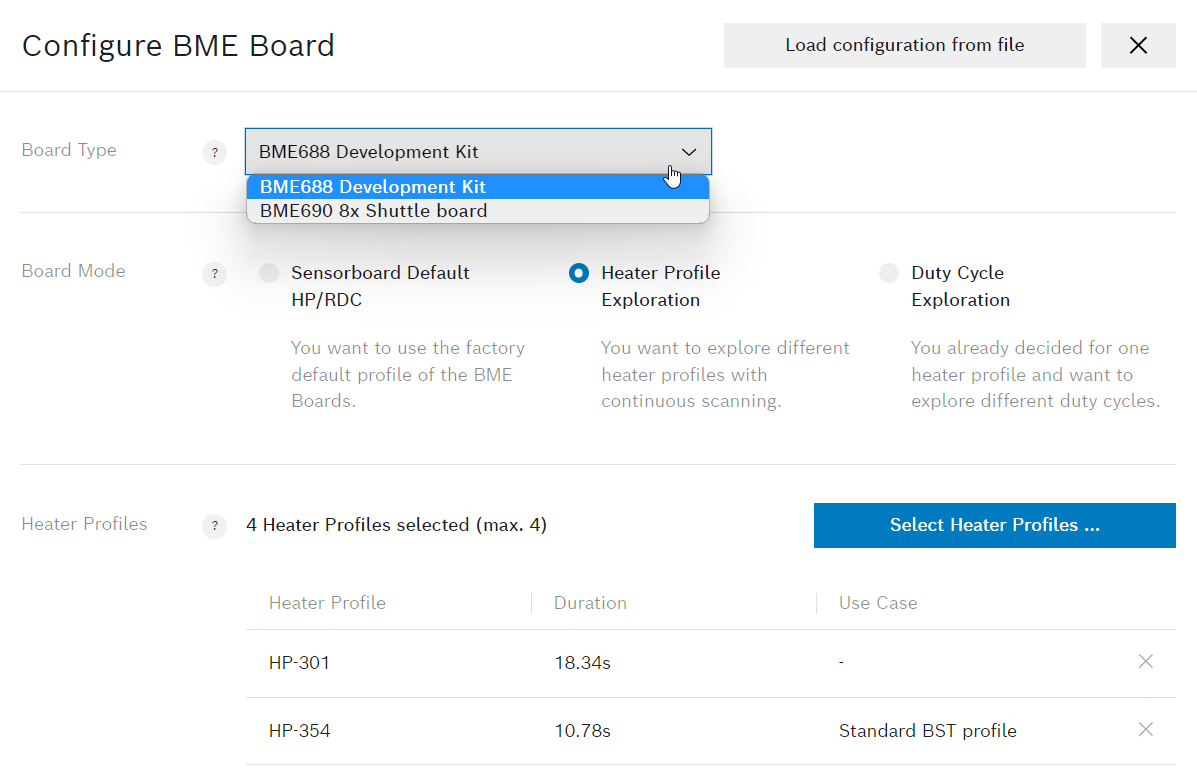Image resolution: width=1197 pixels, height=771 pixels.
Task: Remove heater profile HP-301 with its X icon
Action: pyautogui.click(x=1145, y=662)
